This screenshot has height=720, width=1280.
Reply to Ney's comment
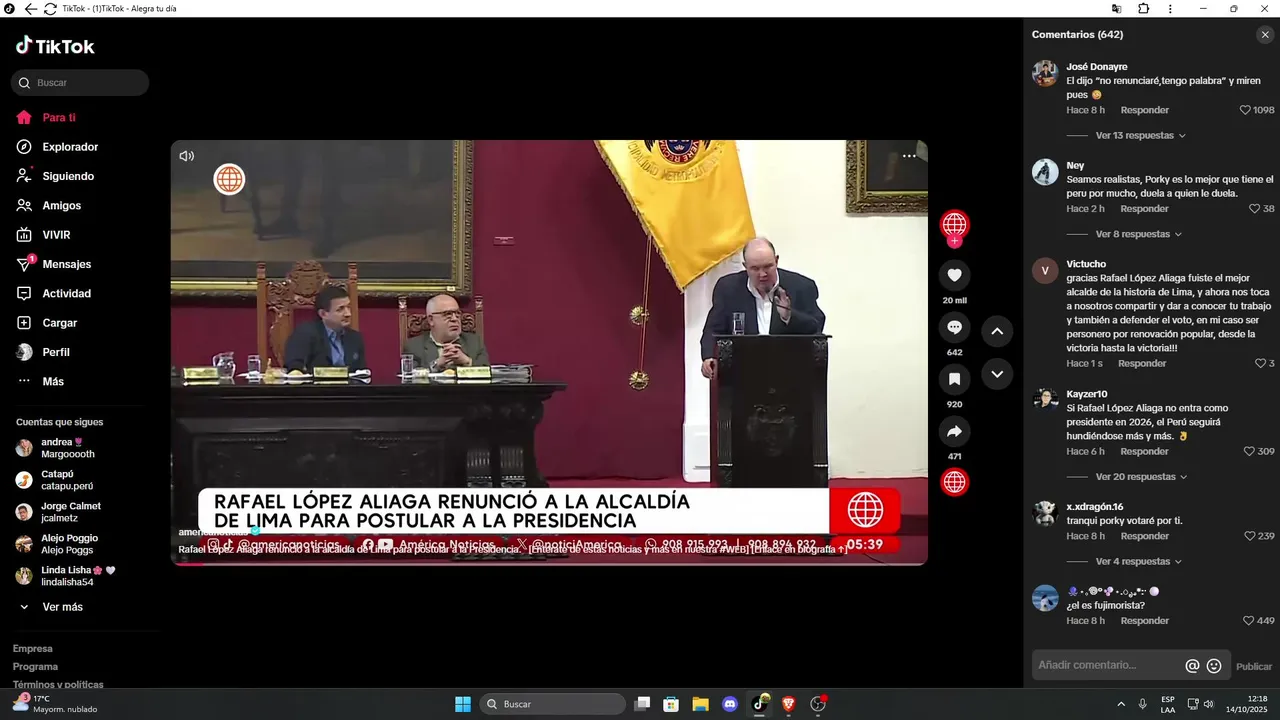(1144, 209)
